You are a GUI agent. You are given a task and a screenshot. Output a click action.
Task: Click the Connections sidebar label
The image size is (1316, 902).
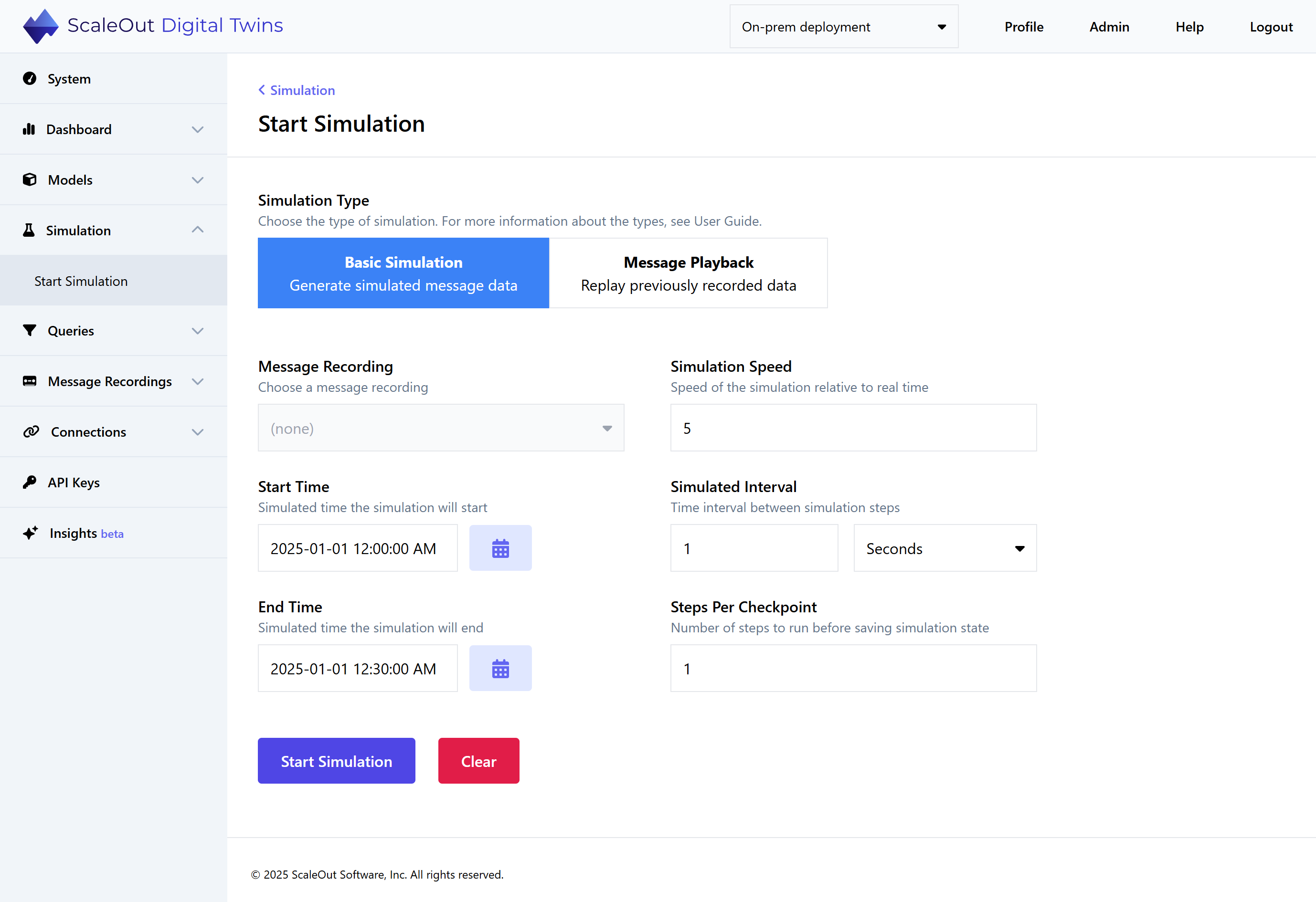[88, 432]
